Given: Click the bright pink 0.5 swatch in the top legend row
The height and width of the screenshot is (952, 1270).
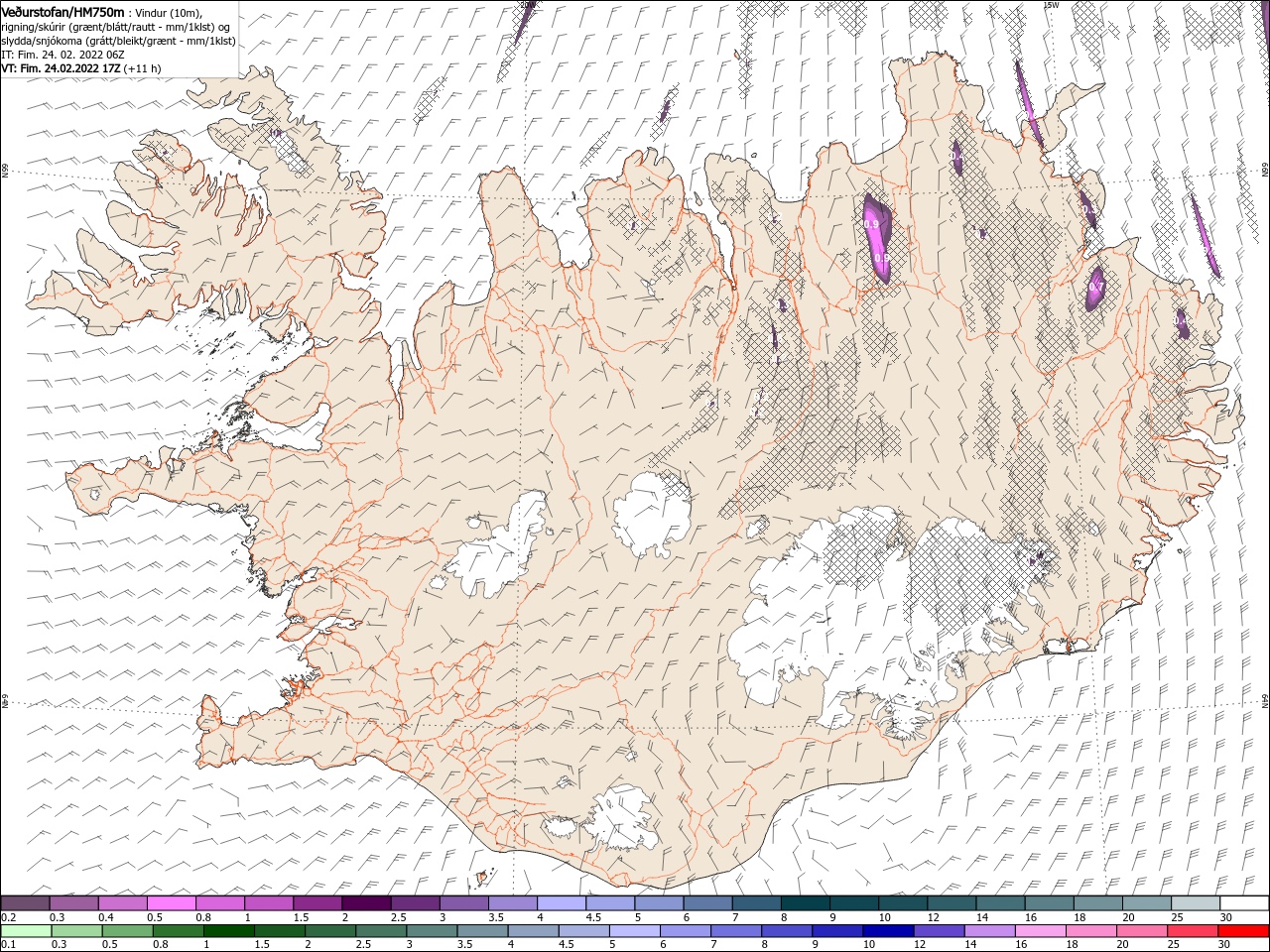Looking at the screenshot, I should click(171, 902).
